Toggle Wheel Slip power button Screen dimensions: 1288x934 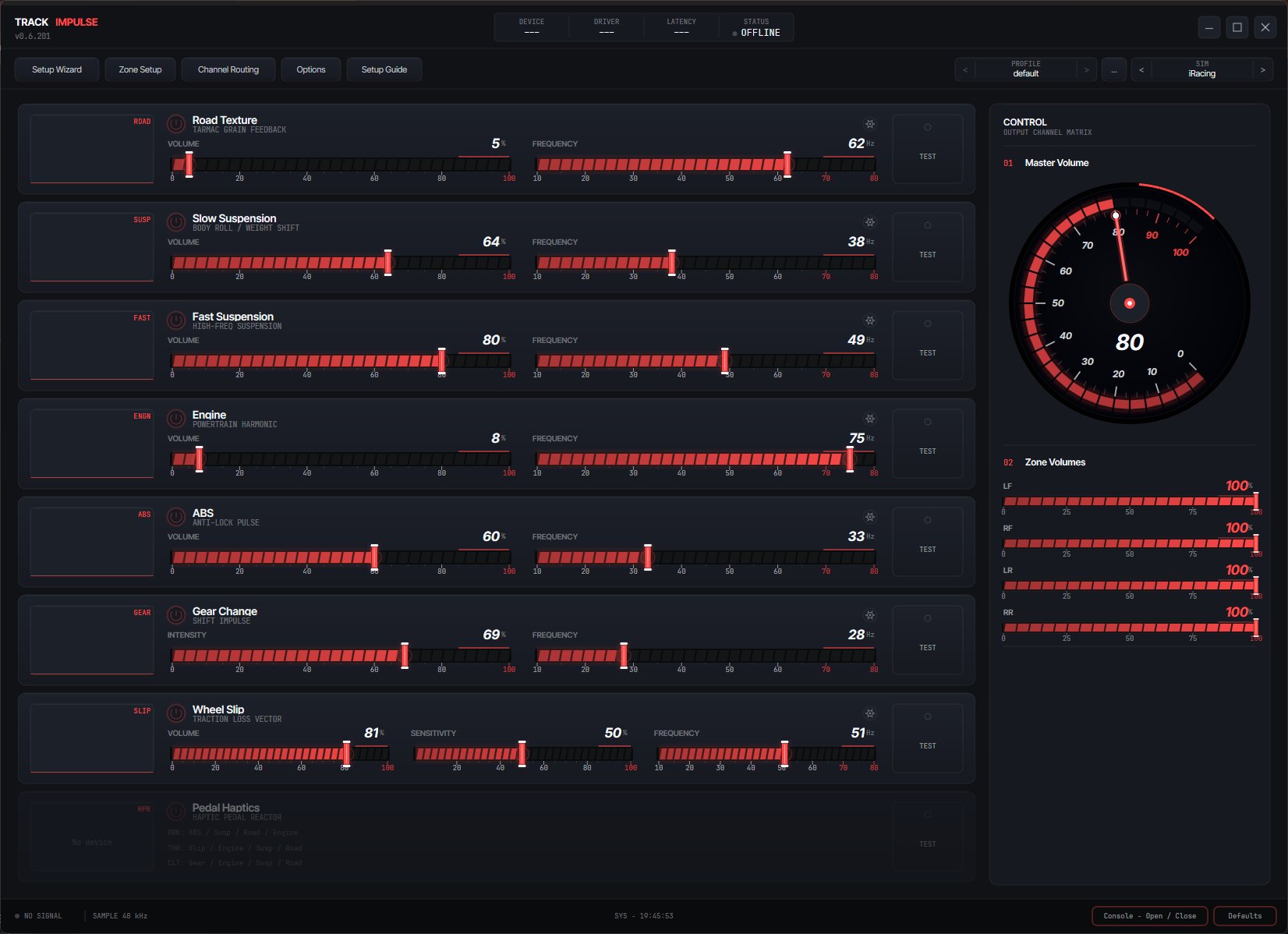point(176,713)
